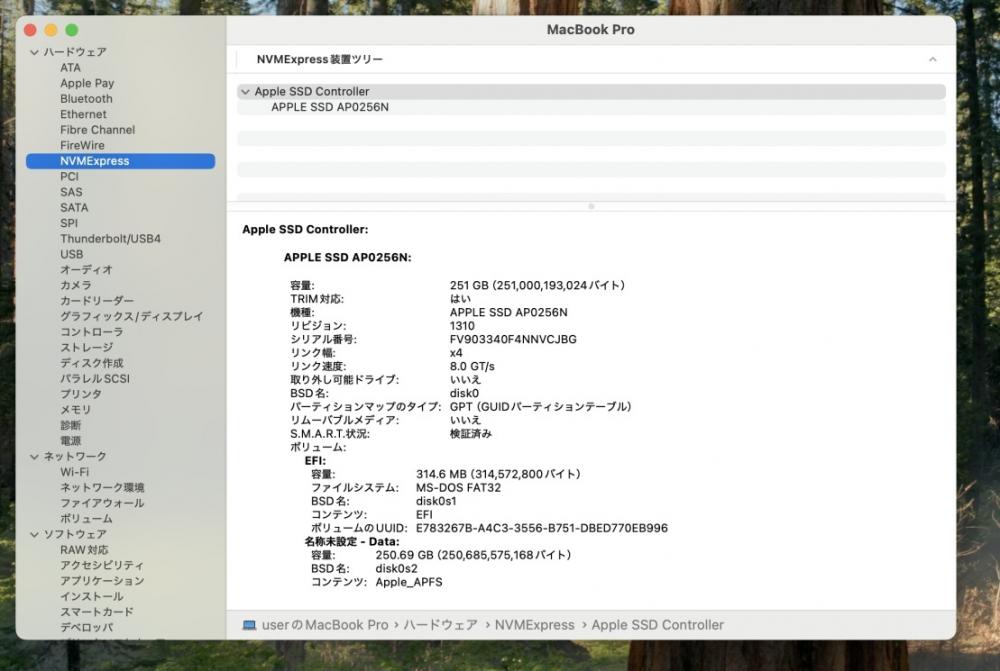Click serial number FV903340F4NNVCJBG
This screenshot has height=671, width=1000.
coord(513,339)
